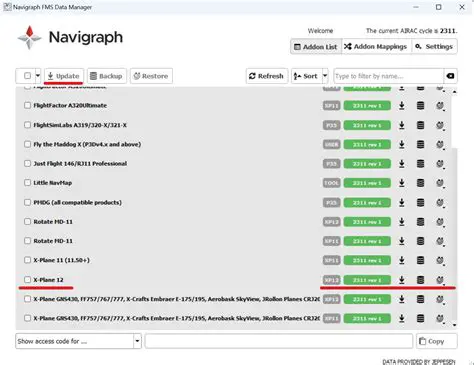This screenshot has width=474, height=365.
Task: Back up PMDG (all compatible products) data
Action: point(421,203)
